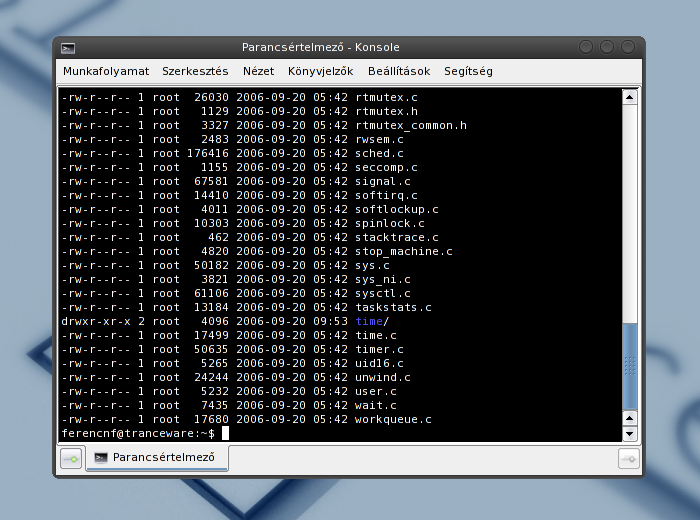
Task: Click the file name time.c
Action: coord(375,335)
